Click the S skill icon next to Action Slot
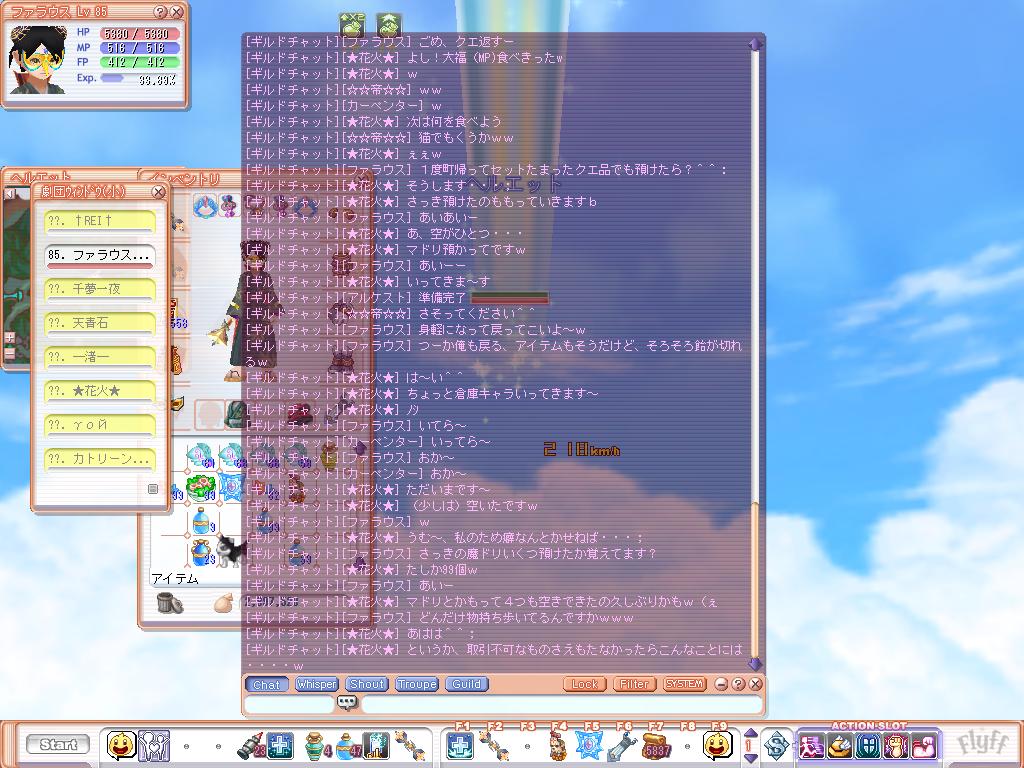Viewport: 1024px width, 768px height. pyautogui.click(x=777, y=746)
